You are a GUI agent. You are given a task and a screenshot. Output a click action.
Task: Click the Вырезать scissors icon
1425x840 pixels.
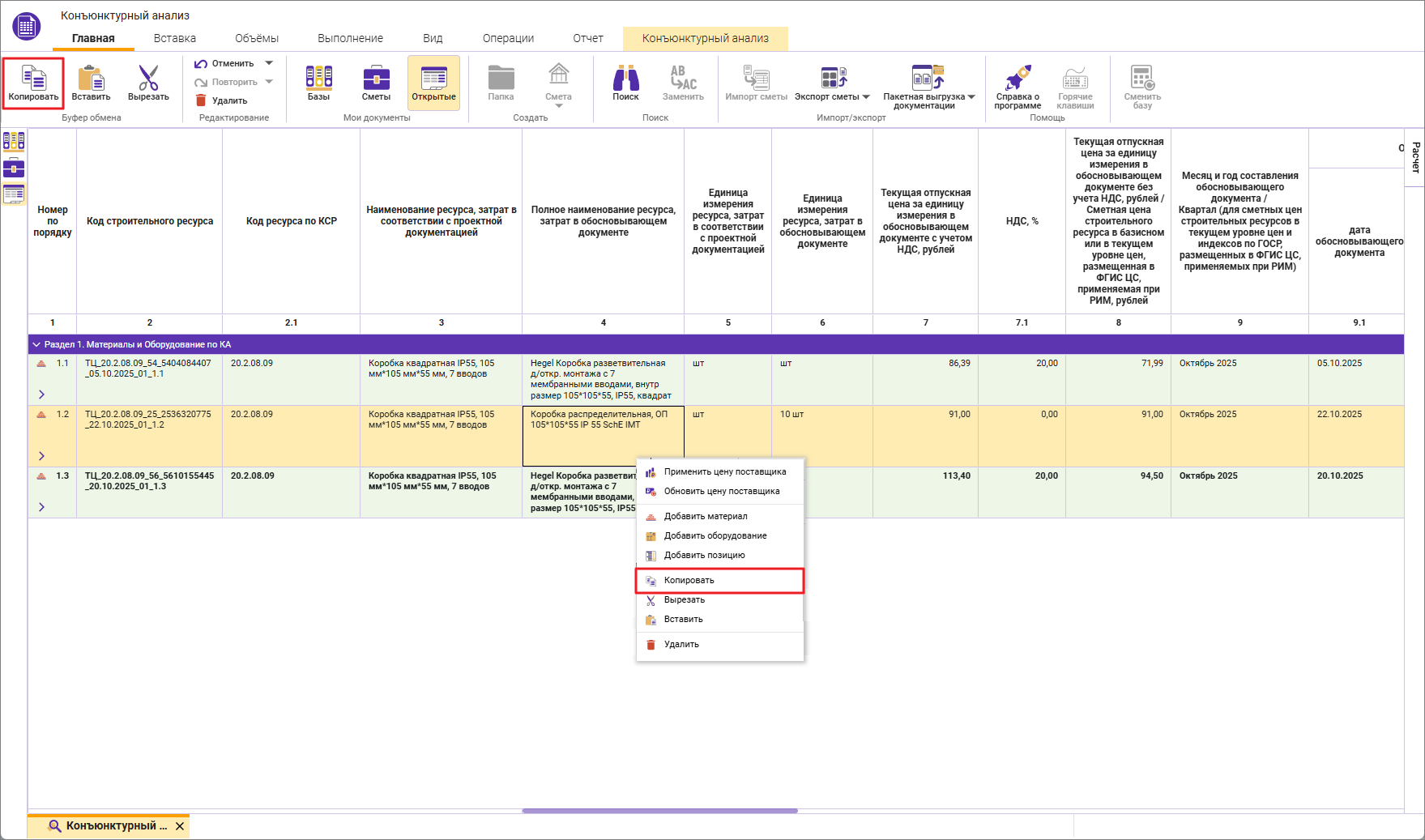click(148, 79)
